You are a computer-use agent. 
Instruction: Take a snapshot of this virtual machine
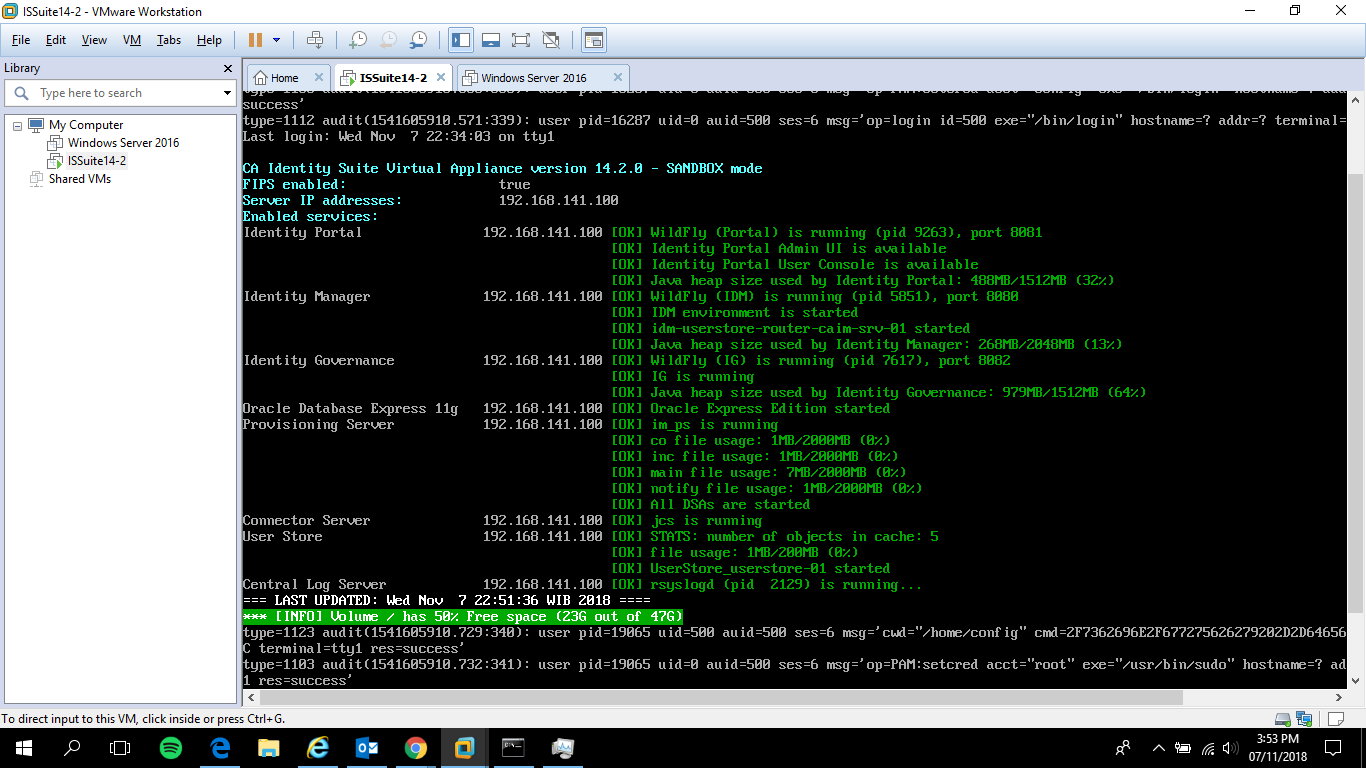(x=357, y=40)
